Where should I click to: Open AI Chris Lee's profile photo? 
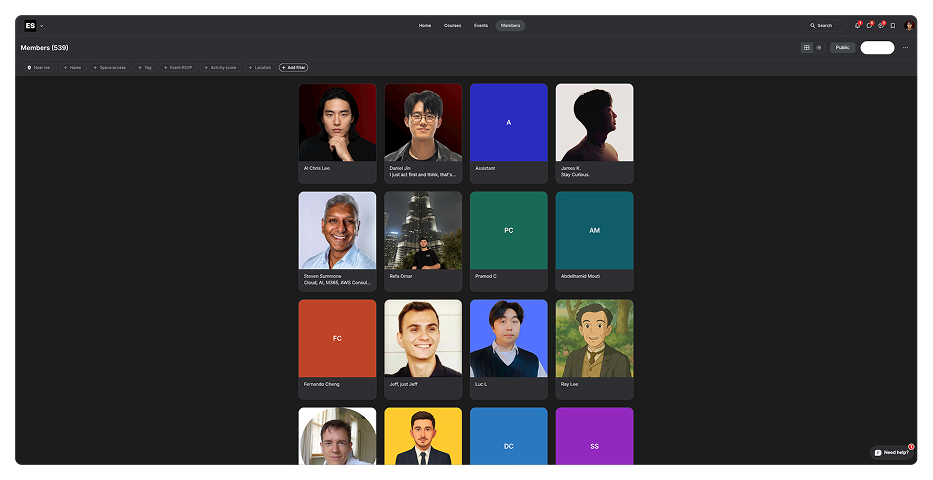point(337,123)
